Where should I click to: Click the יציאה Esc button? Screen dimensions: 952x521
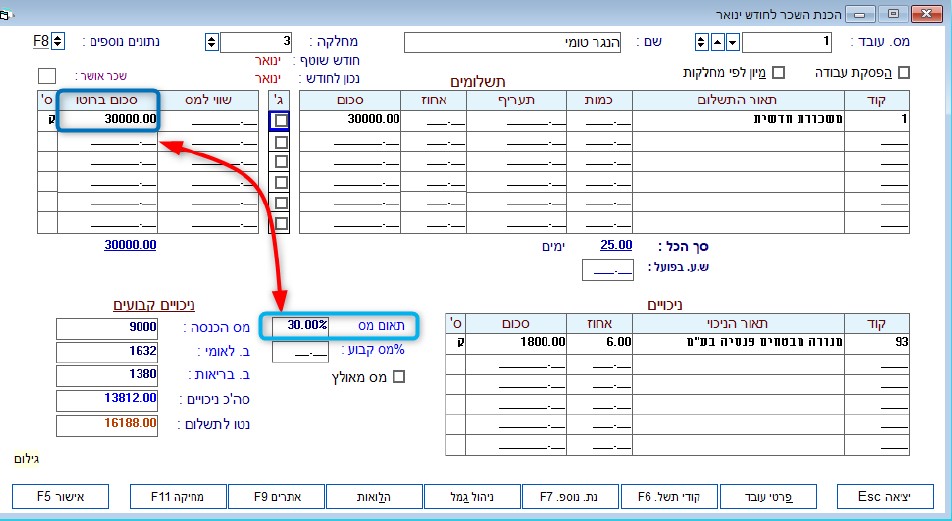tap(885, 496)
